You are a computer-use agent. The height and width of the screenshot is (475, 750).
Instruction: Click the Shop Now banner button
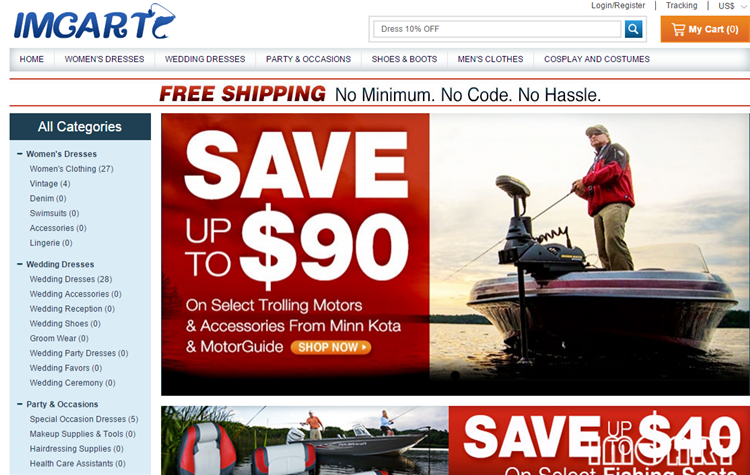click(331, 347)
